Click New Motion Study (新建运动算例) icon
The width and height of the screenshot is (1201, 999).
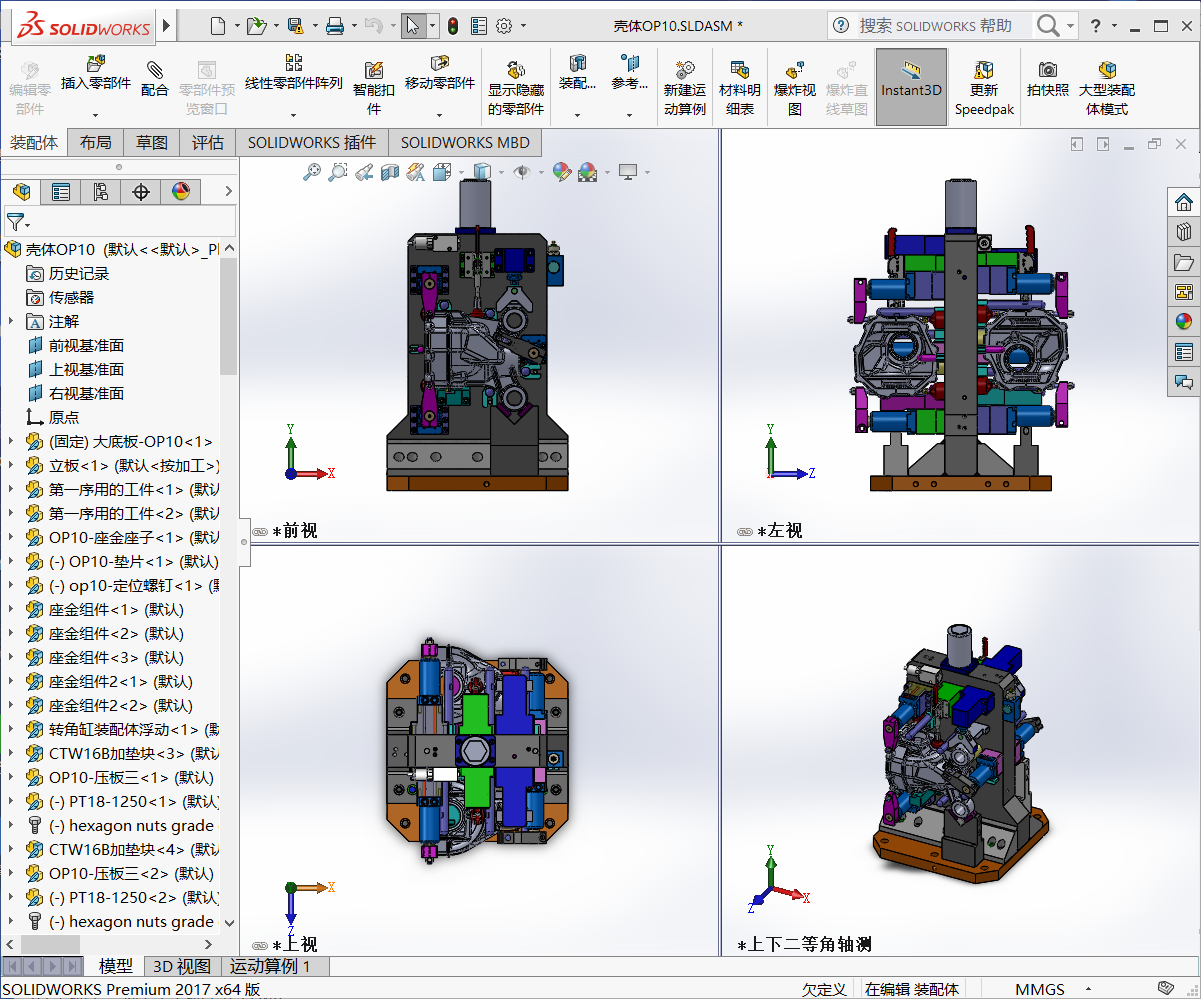pyautogui.click(x=685, y=69)
